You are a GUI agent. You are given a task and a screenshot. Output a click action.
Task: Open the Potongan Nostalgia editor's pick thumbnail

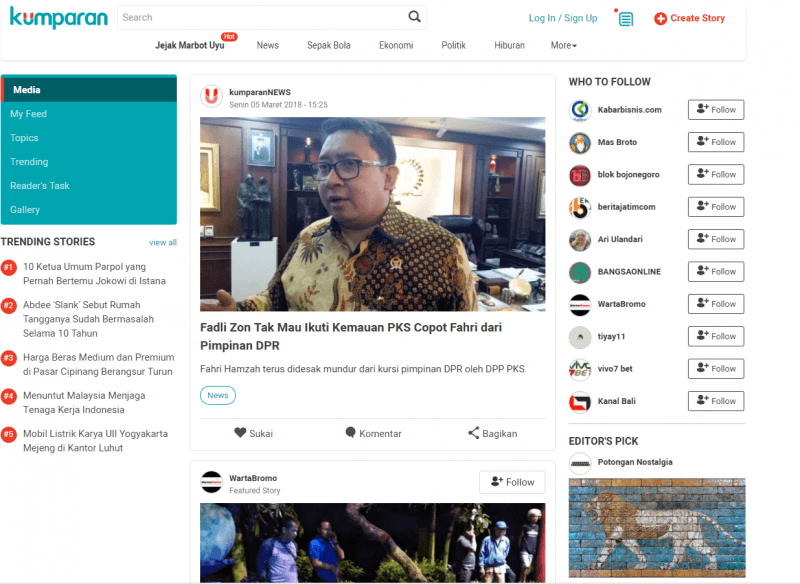click(656, 527)
